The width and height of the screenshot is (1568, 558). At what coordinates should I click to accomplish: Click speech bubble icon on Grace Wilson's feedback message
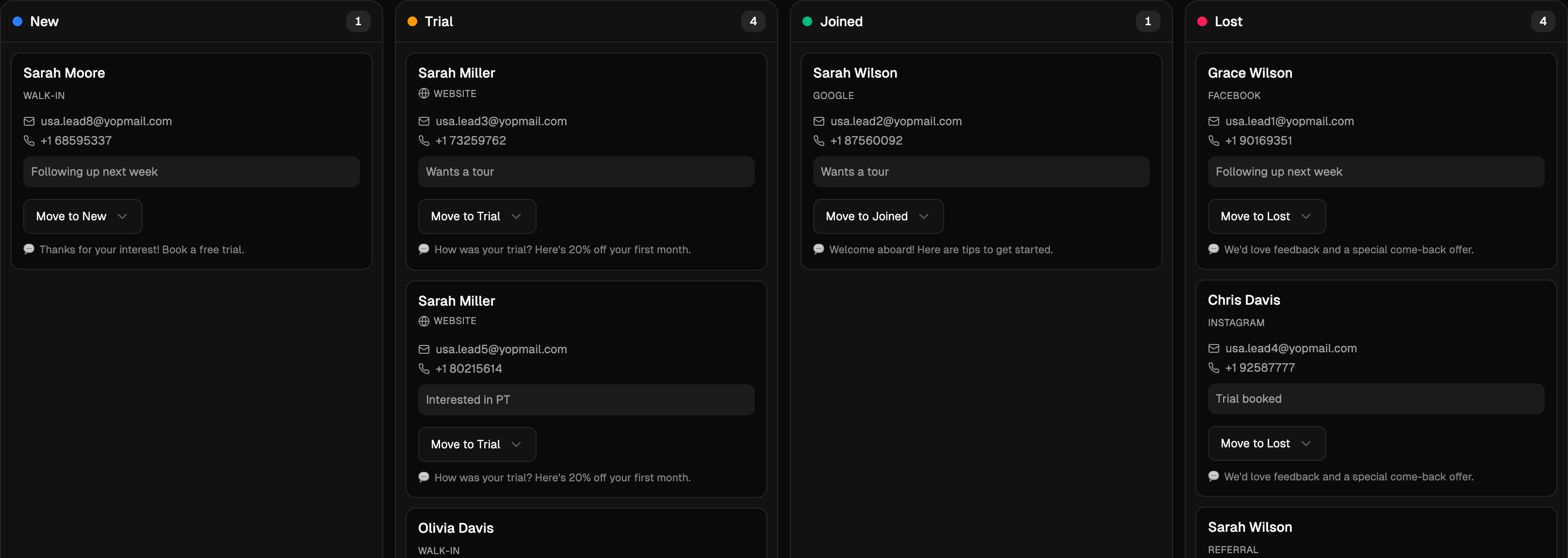[x=1213, y=249]
